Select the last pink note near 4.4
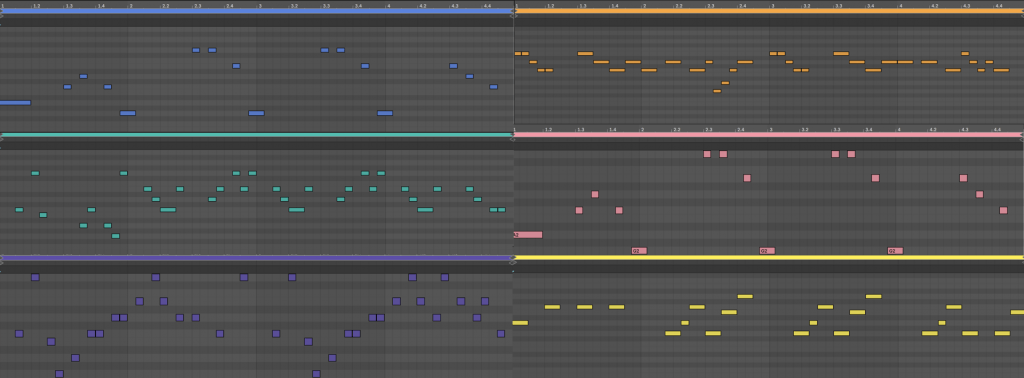This screenshot has width=1024, height=378. pos(1003,210)
